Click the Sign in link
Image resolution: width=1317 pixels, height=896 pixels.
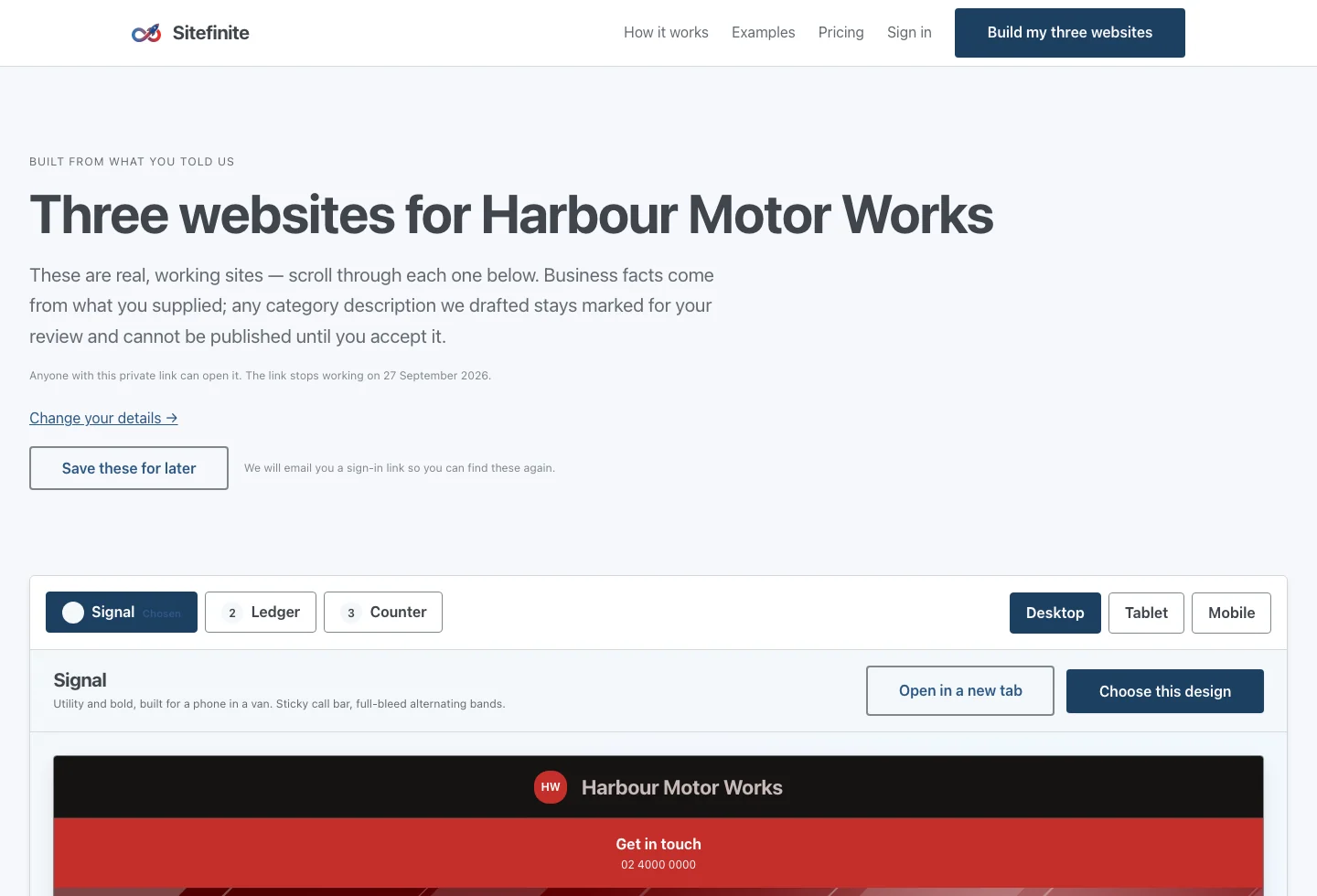coord(909,33)
